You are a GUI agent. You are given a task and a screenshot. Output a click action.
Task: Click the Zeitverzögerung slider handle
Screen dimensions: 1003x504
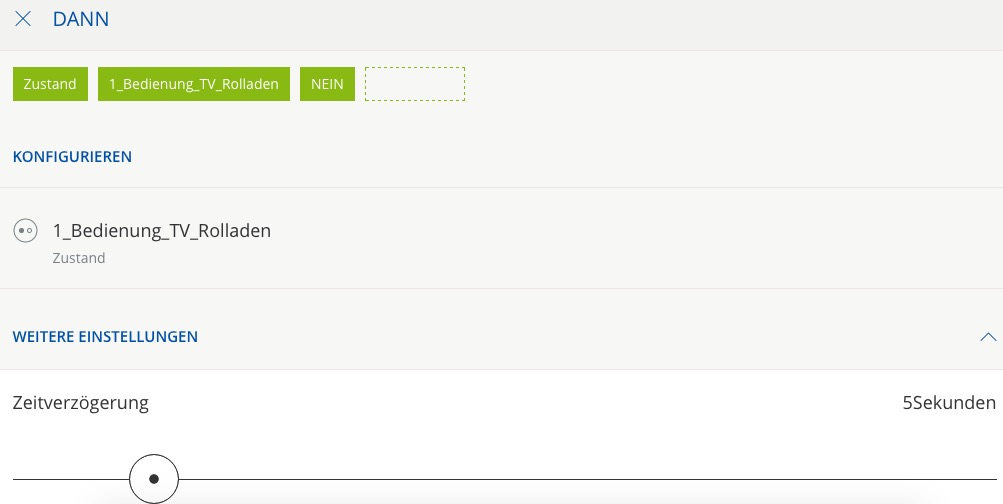pos(154,479)
